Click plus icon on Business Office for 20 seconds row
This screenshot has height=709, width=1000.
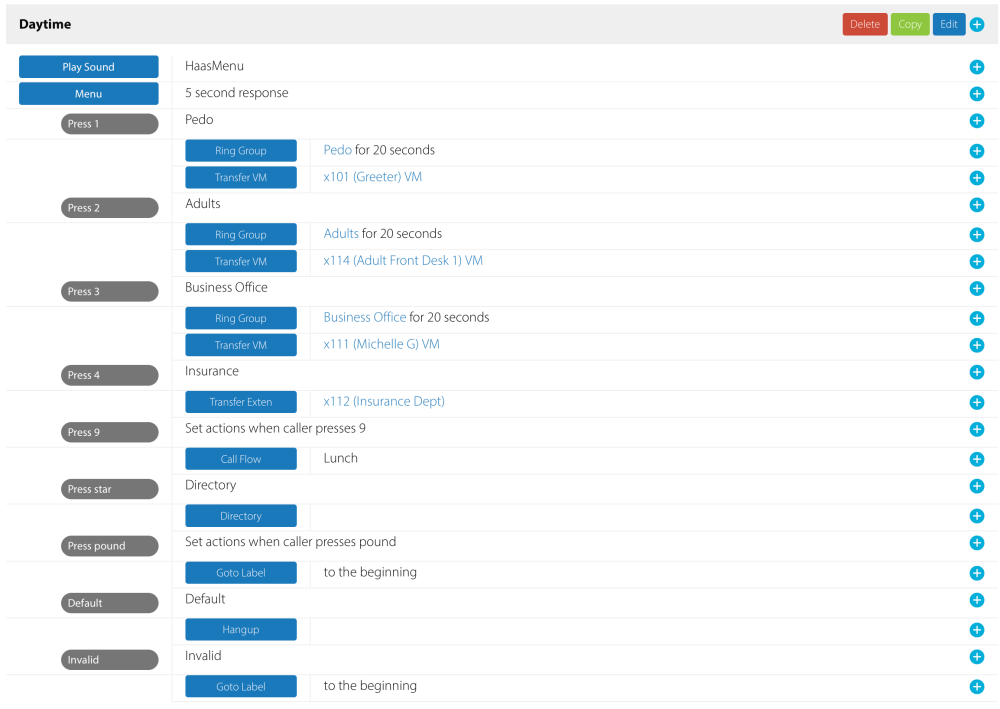pyautogui.click(x=977, y=318)
